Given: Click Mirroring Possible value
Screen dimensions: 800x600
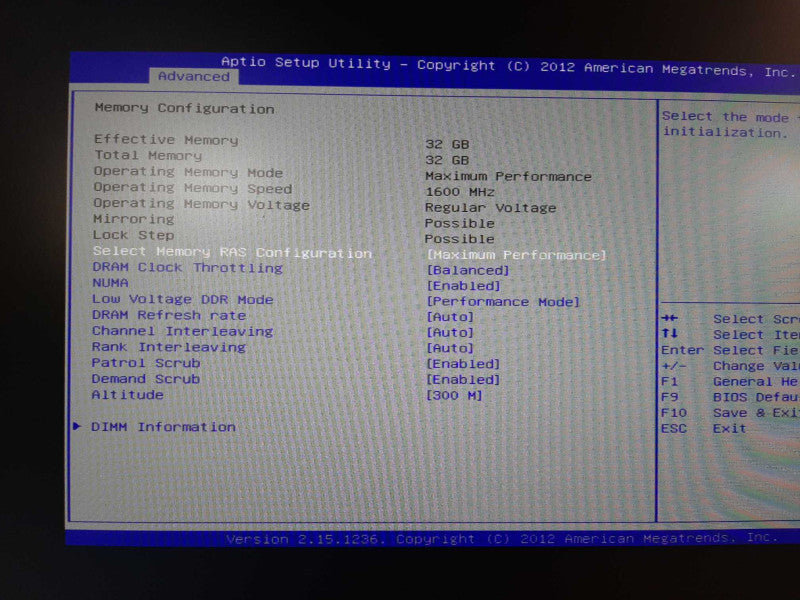Looking at the screenshot, I should pos(460,223).
